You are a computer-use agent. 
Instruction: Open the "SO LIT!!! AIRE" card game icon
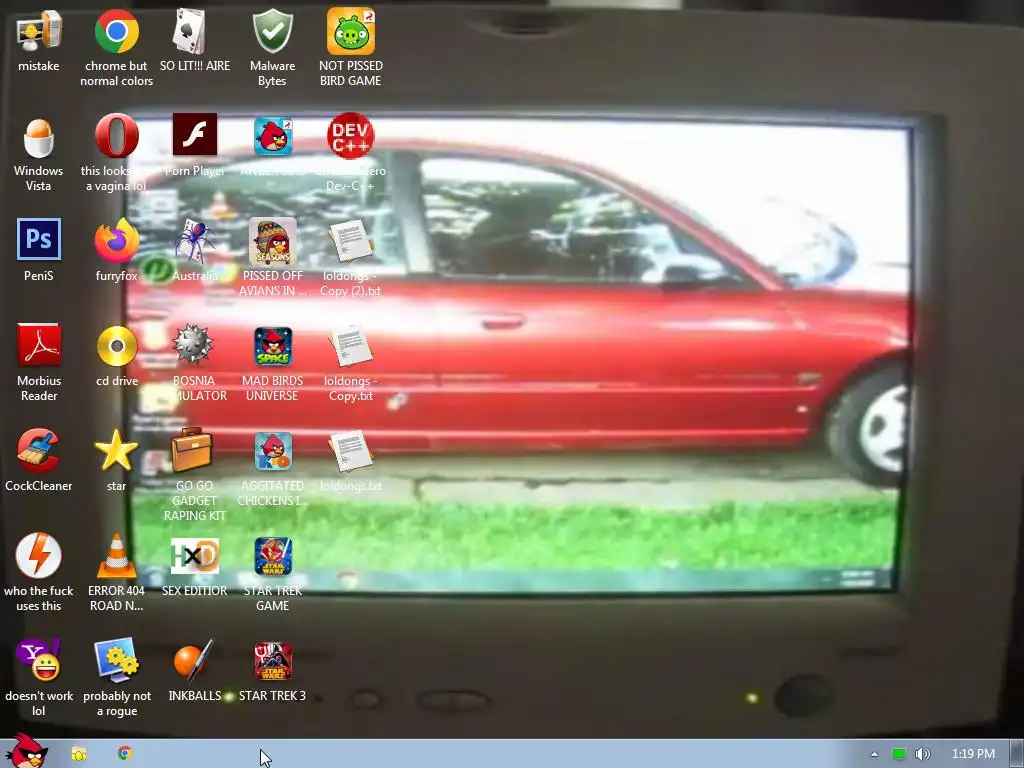click(x=190, y=31)
